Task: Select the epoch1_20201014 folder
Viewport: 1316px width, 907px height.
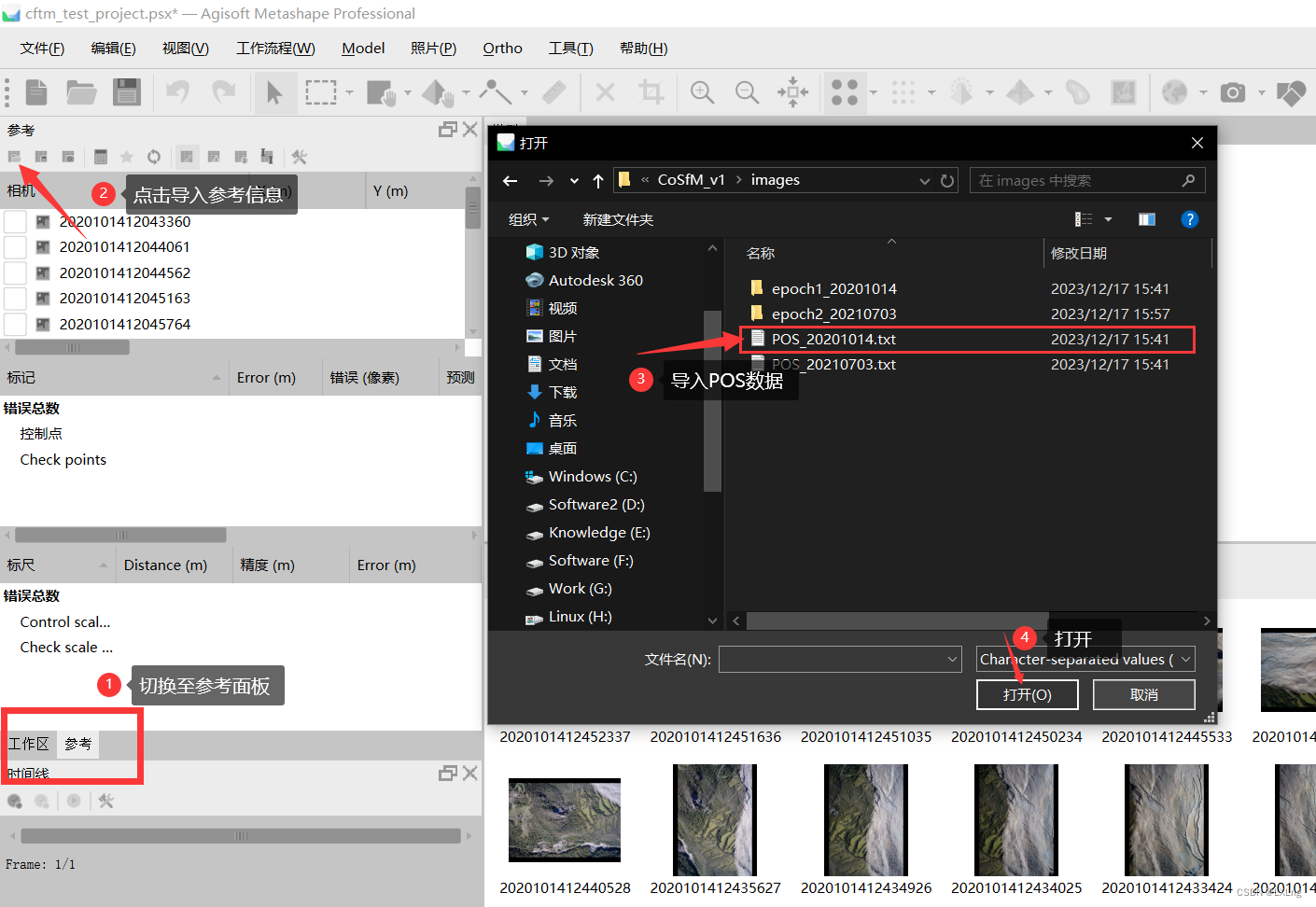Action: click(x=833, y=288)
